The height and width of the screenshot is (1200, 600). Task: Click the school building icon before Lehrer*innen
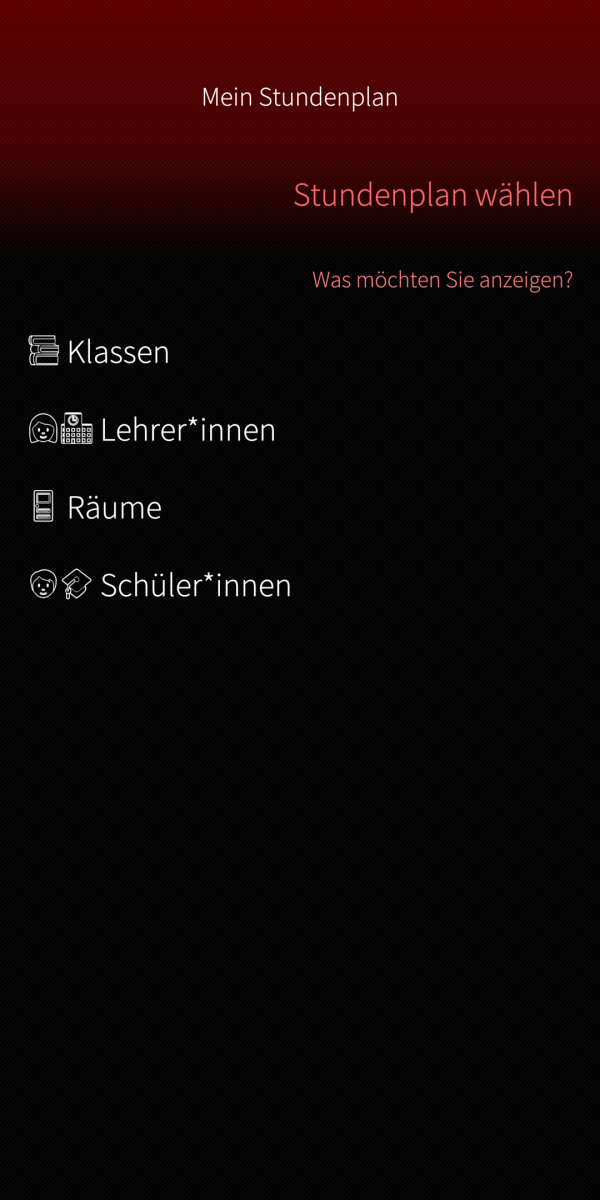click(77, 429)
